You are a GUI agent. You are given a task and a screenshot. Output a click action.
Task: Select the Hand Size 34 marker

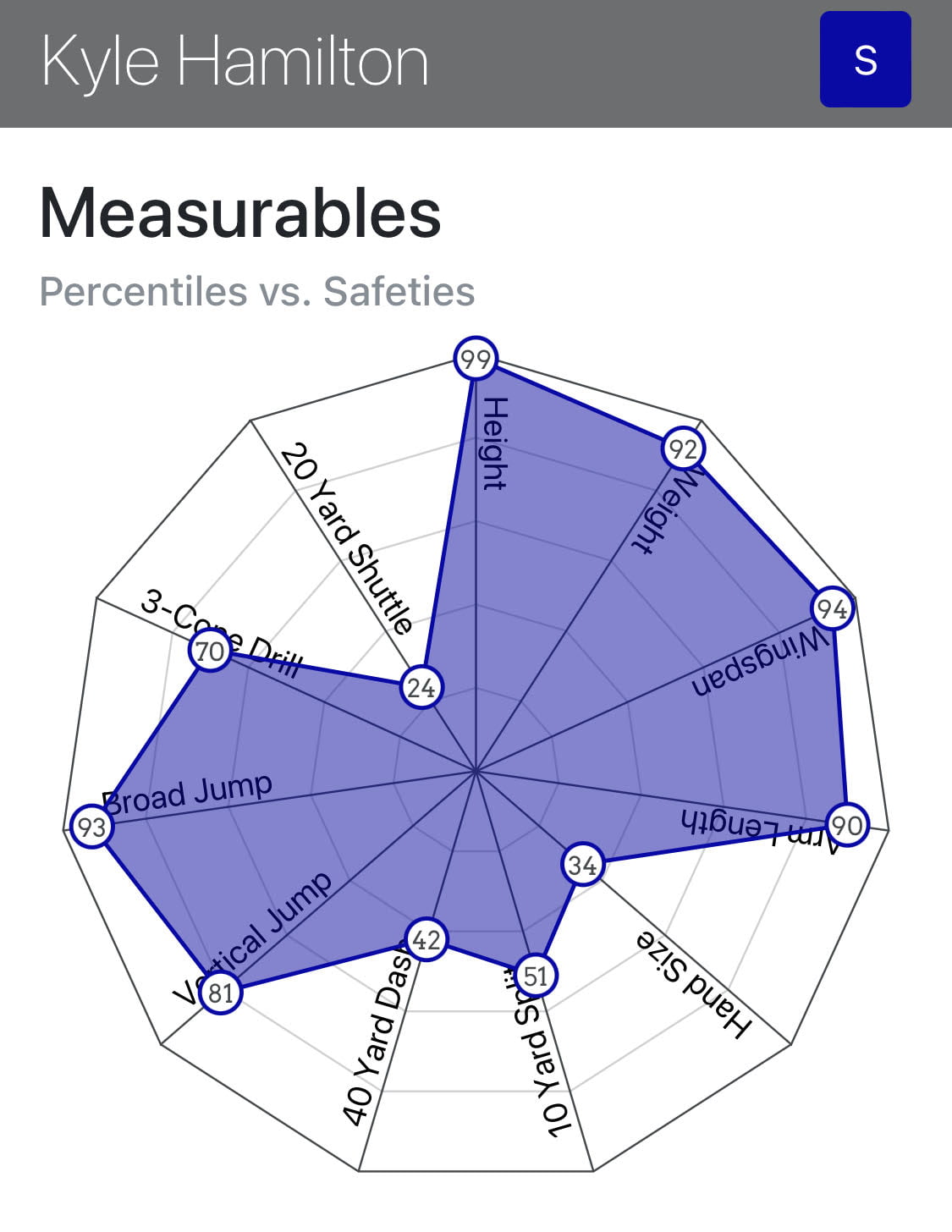click(582, 865)
